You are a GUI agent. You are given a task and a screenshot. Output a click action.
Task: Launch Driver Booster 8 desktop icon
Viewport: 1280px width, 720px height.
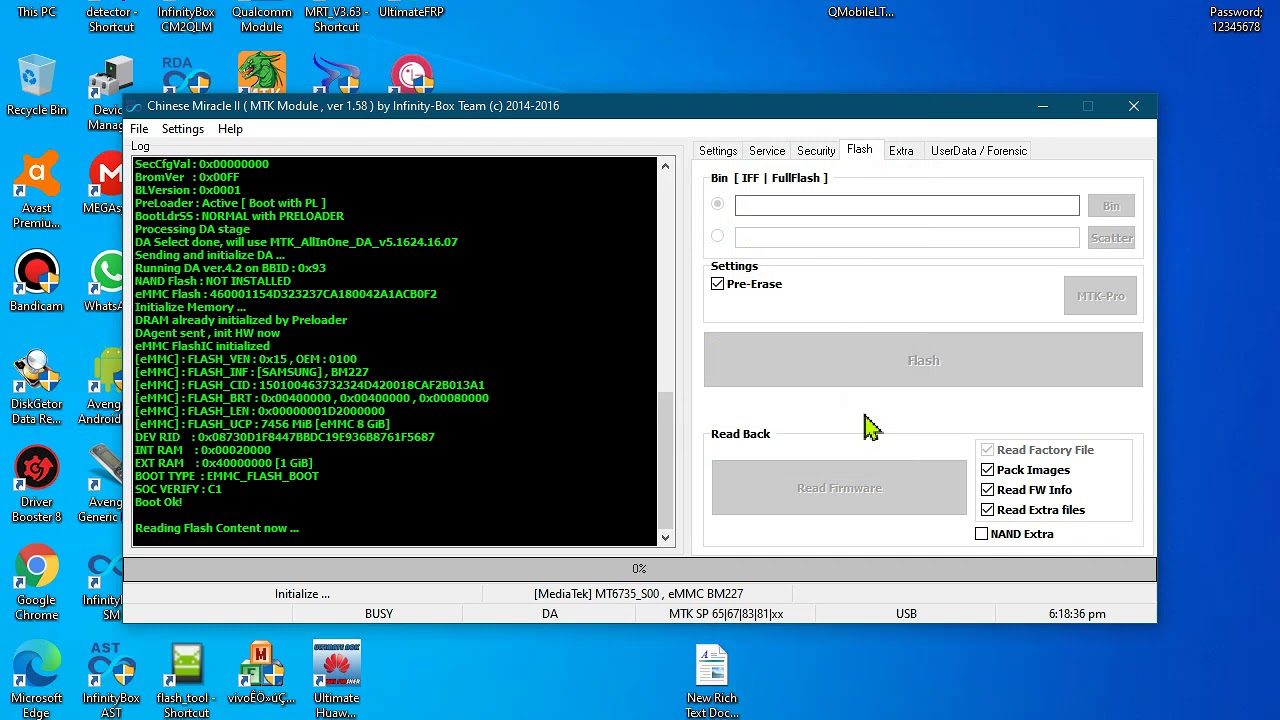point(36,484)
